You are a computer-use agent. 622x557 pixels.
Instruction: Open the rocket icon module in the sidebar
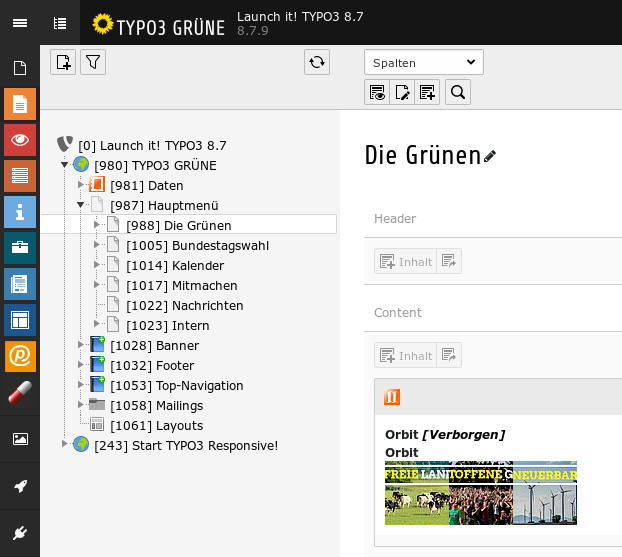click(x=19, y=486)
